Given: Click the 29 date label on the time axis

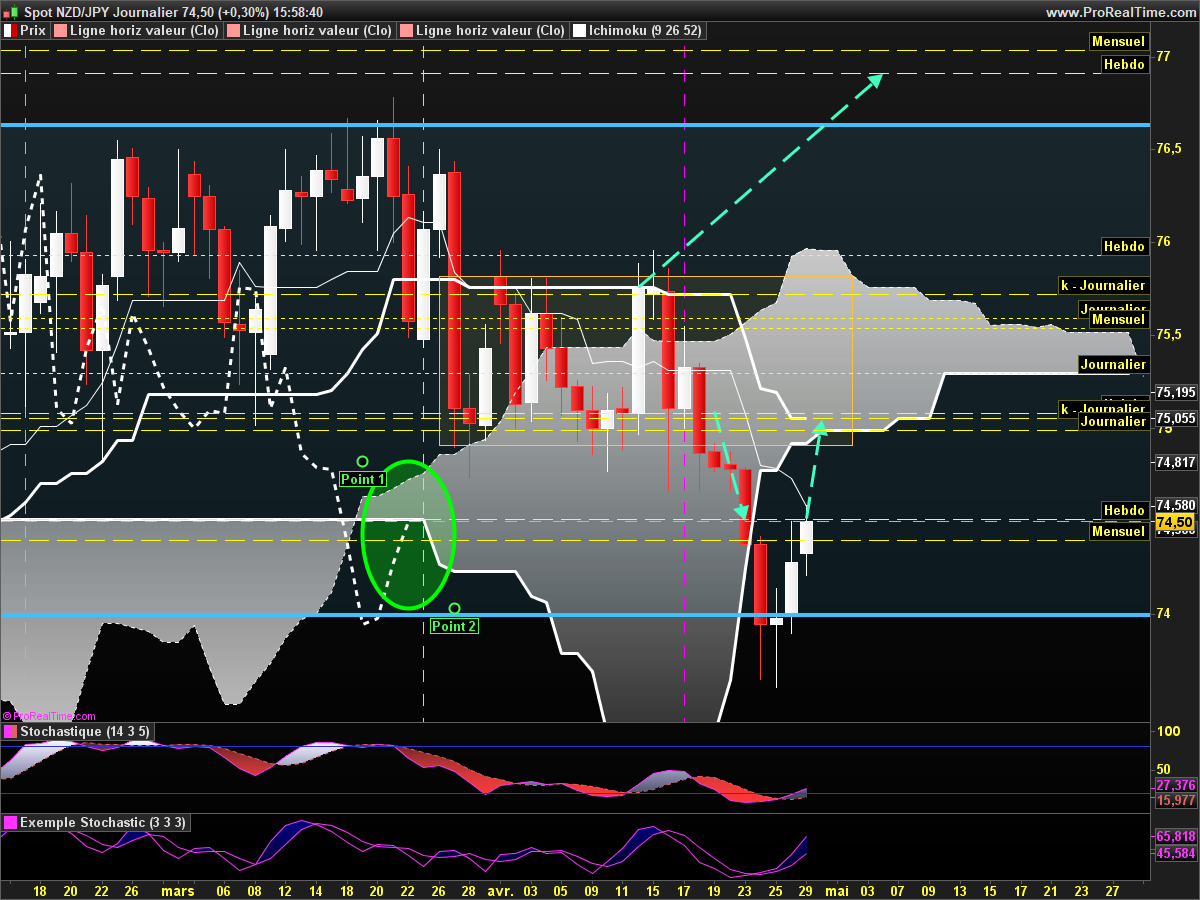Looking at the screenshot, I should [x=806, y=889].
